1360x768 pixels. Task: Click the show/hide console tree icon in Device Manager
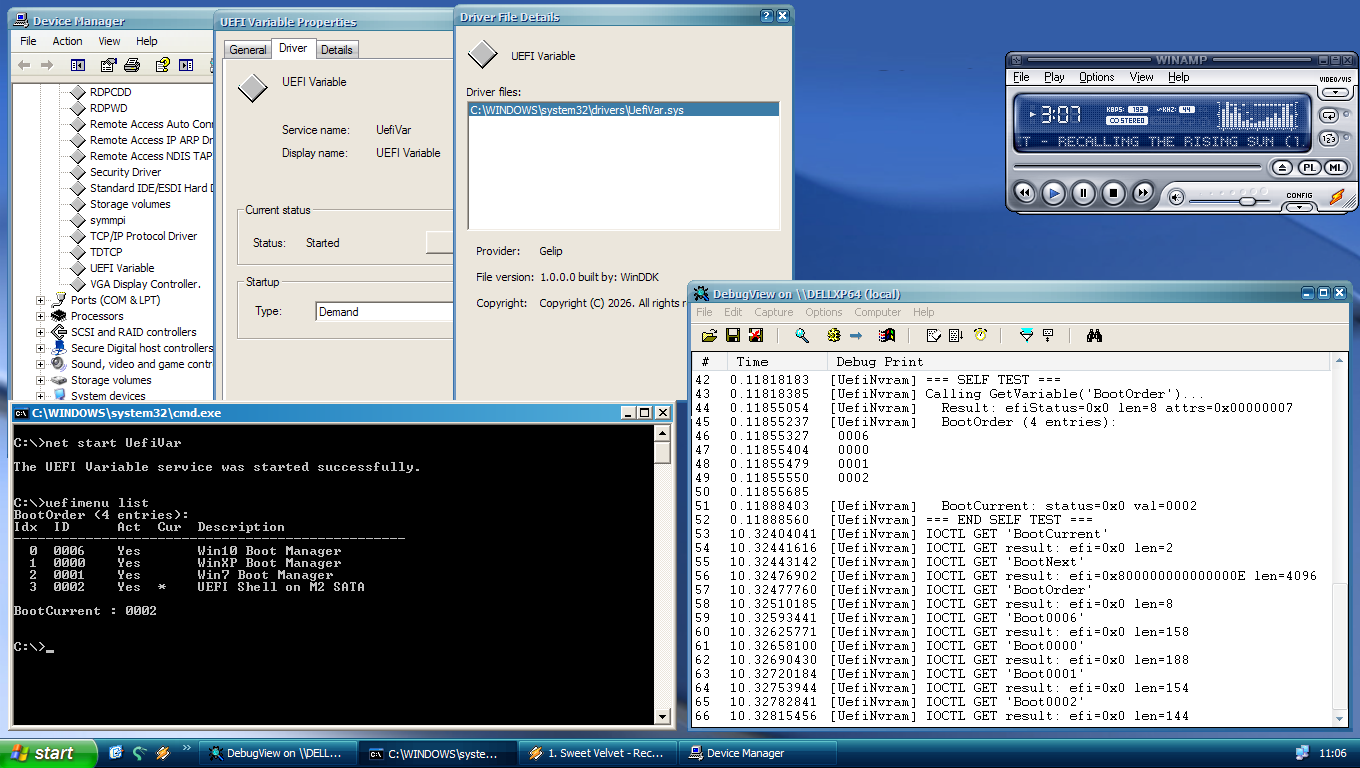78,65
